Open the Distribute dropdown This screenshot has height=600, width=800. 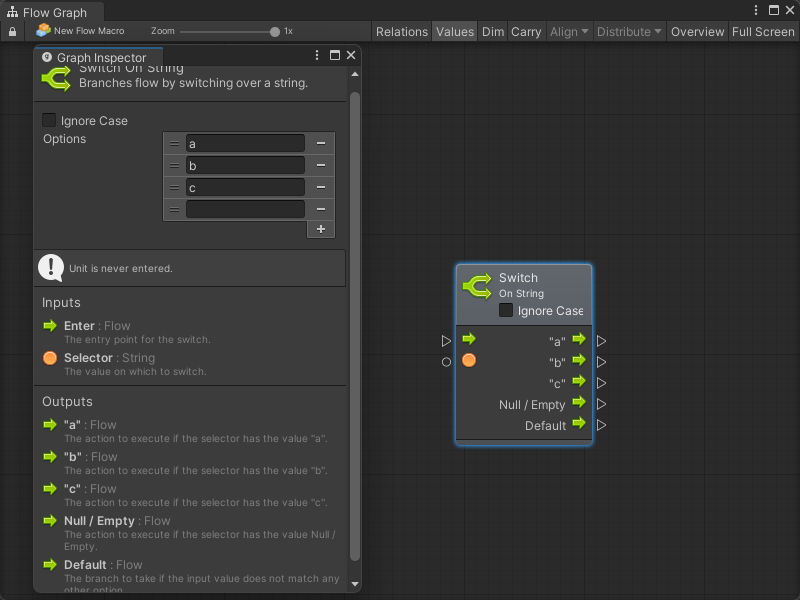coord(629,32)
